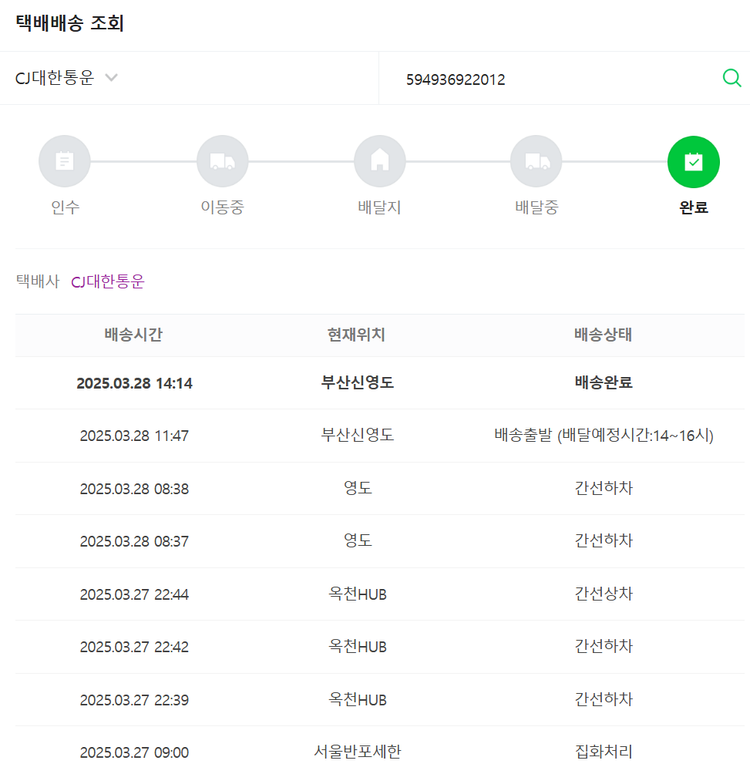Click the 배달지 house step icon

tap(379, 162)
